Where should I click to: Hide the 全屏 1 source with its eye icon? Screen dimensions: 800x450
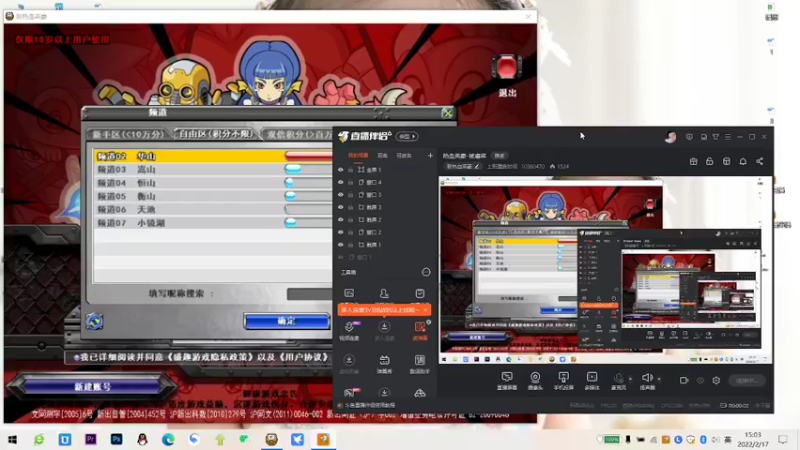(341, 169)
